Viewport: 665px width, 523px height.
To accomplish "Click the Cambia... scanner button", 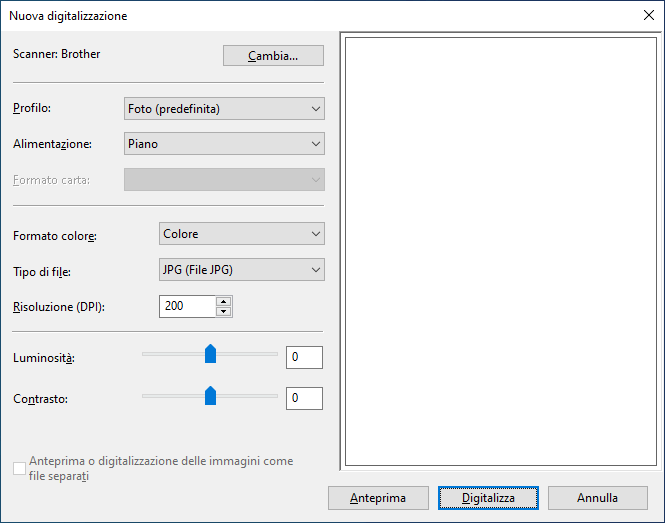I will tap(273, 56).
